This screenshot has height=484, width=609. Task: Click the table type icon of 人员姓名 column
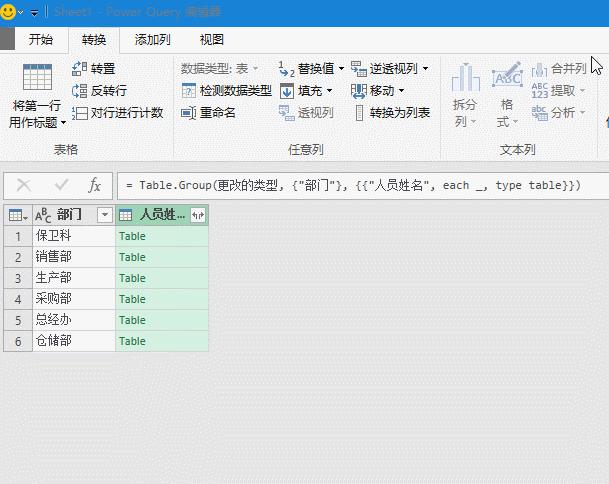point(125,215)
